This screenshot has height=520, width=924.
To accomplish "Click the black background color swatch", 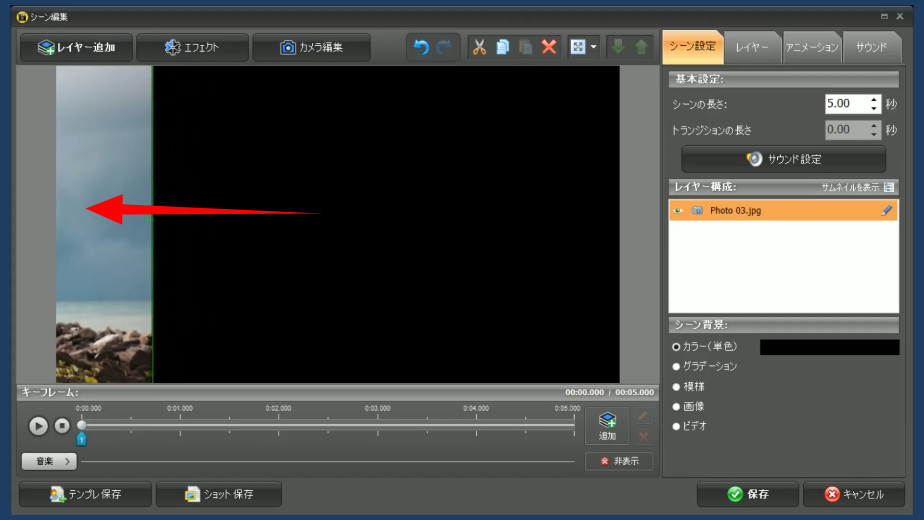I will coord(829,347).
